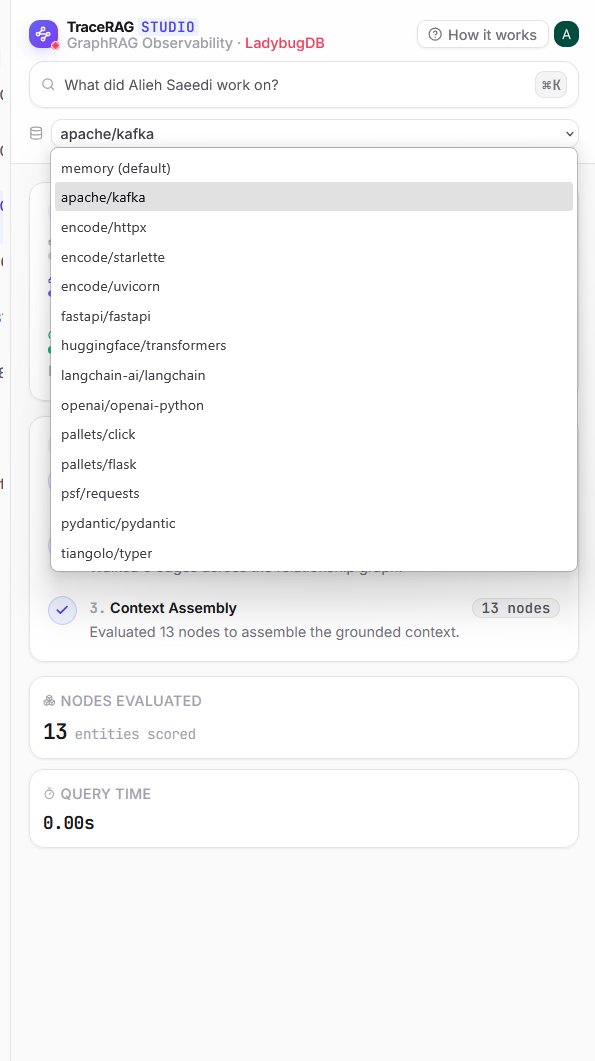Screen dimensions: 595x1061
Task: Click the LadybugDB link
Action: point(285,43)
